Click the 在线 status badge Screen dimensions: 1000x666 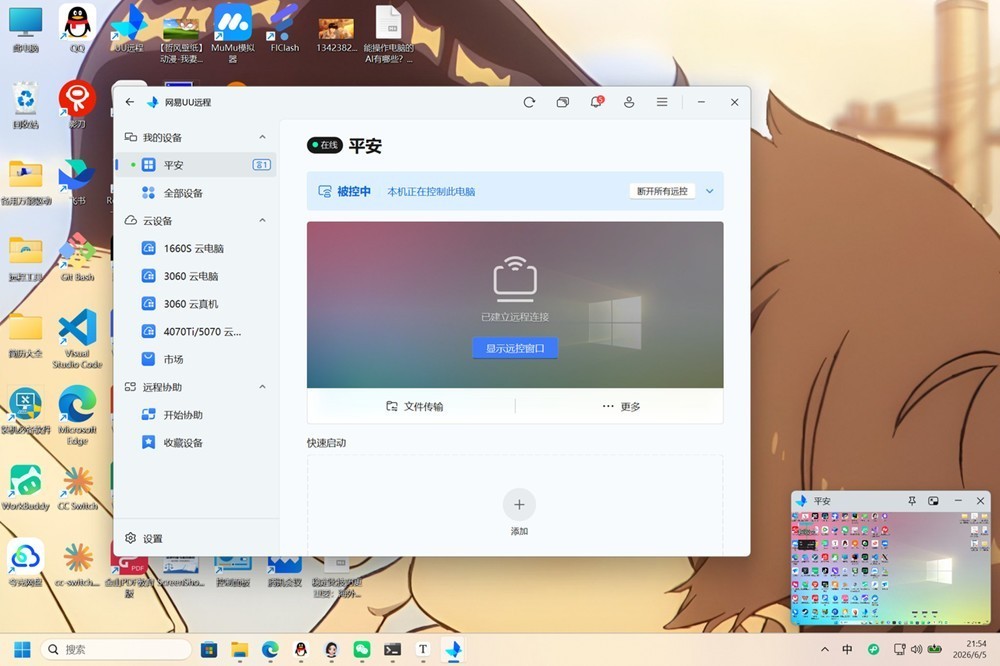coord(325,145)
